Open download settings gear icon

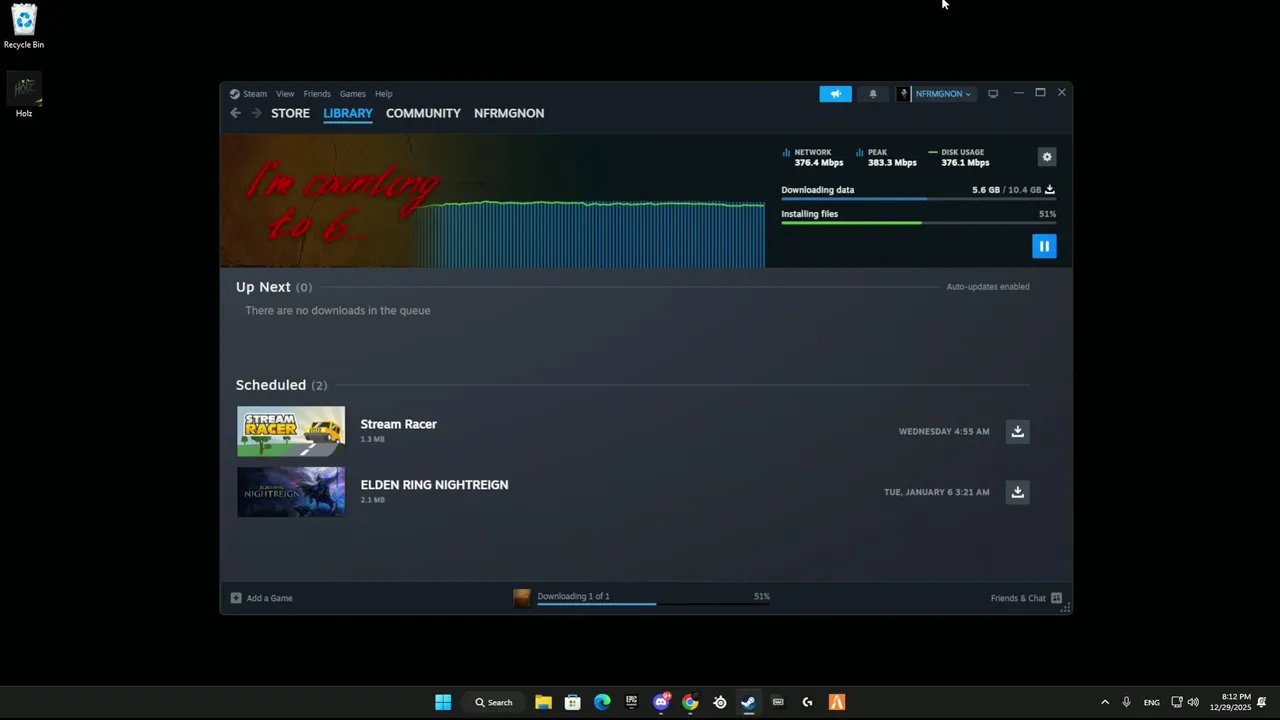1047,157
